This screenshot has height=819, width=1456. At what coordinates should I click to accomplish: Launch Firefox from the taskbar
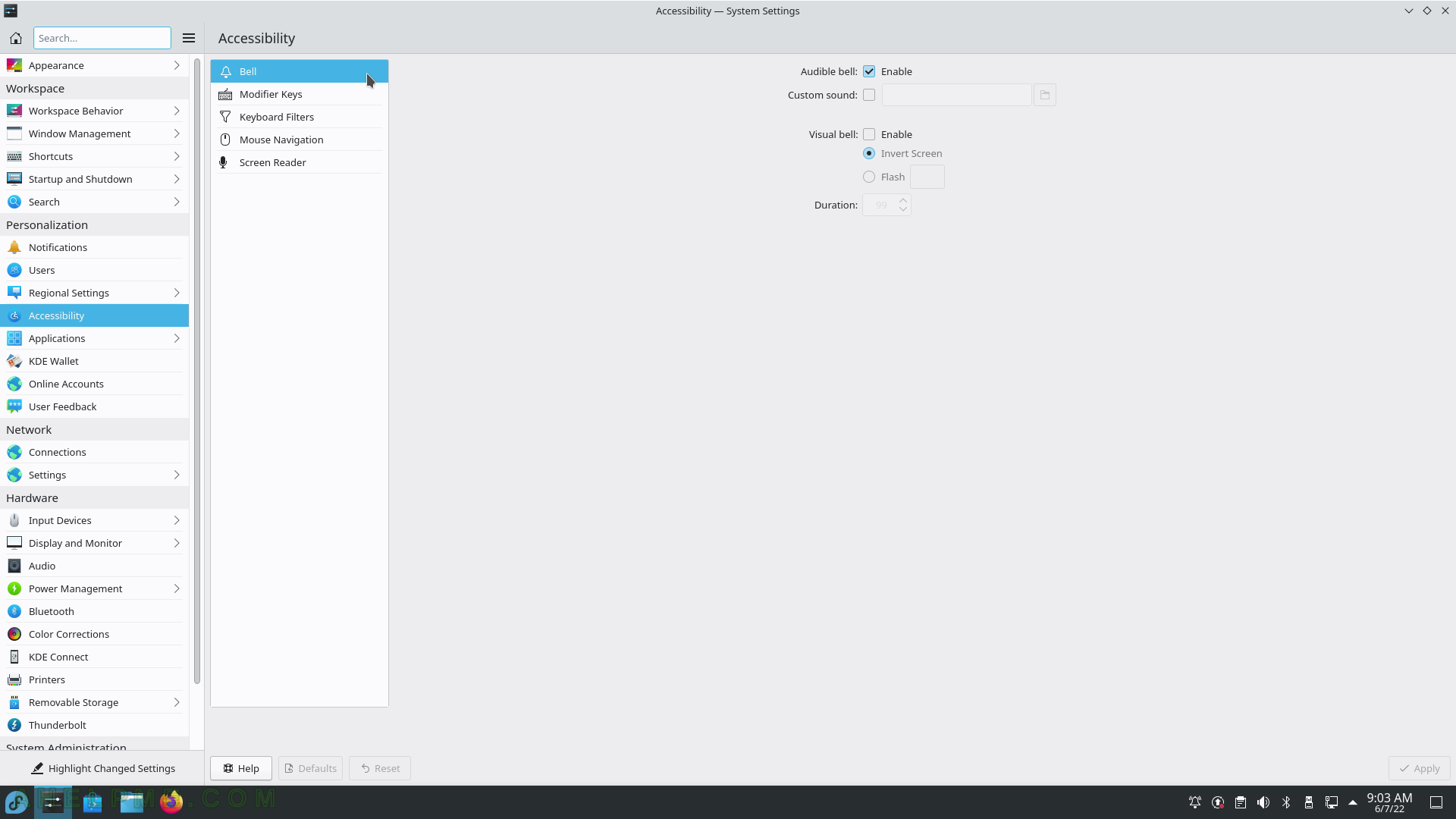pyautogui.click(x=171, y=802)
